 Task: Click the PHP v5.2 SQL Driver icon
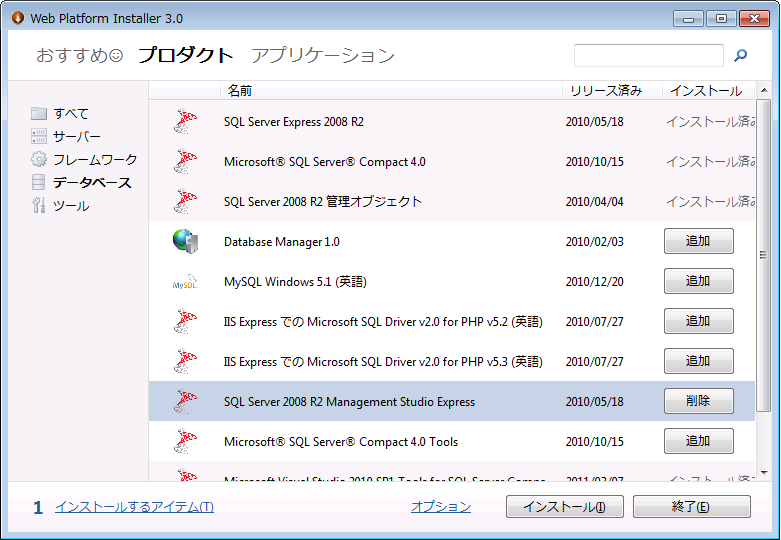[x=185, y=321]
